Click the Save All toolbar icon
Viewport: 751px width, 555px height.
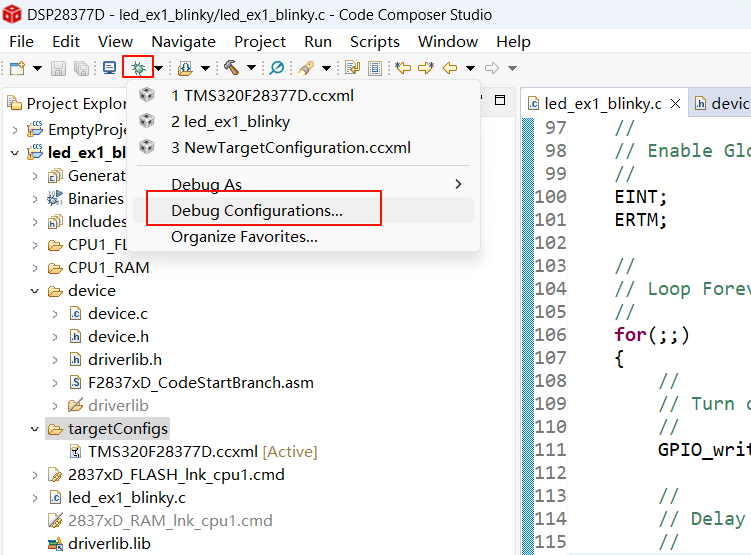[79, 68]
